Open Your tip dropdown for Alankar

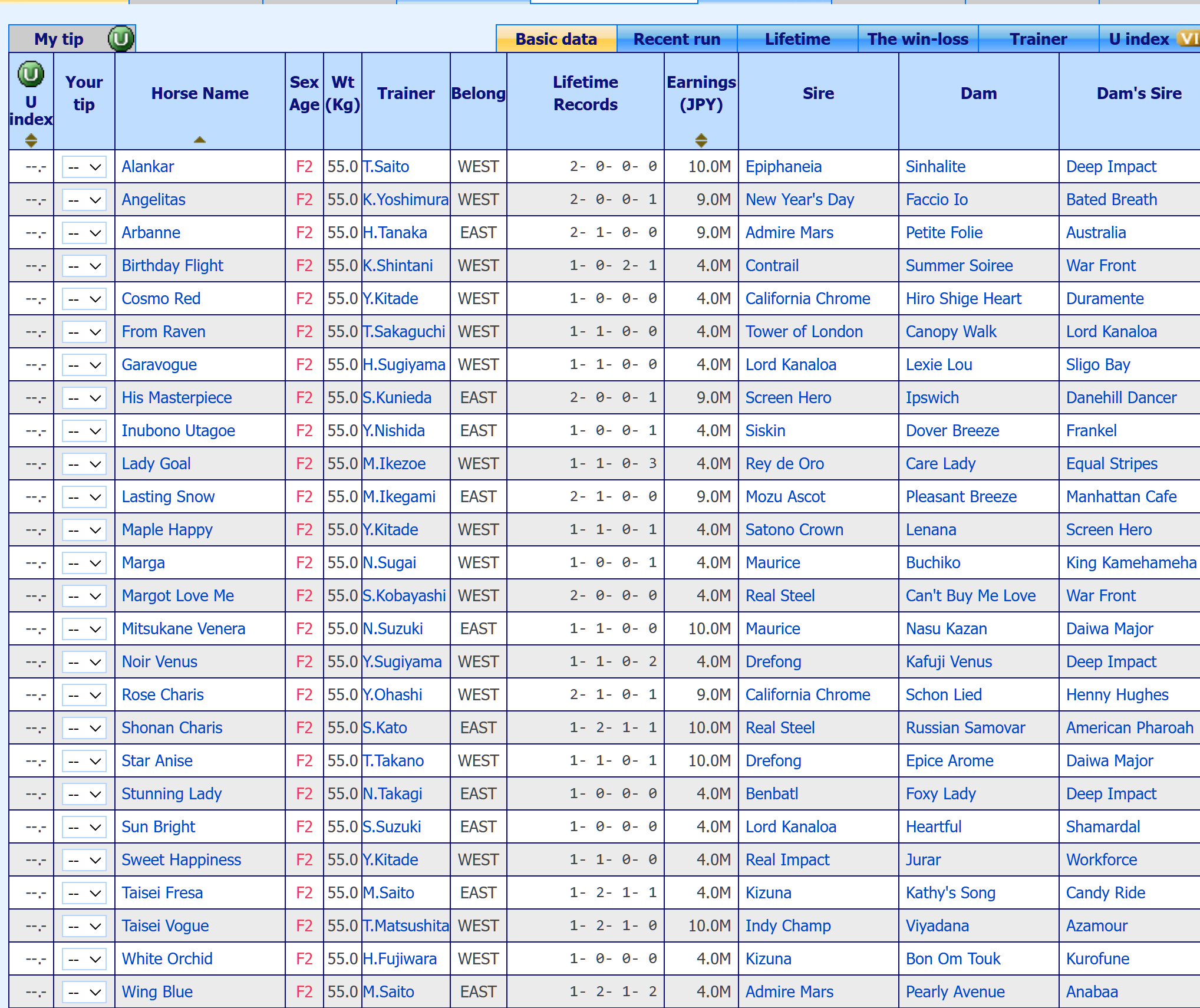pos(84,167)
